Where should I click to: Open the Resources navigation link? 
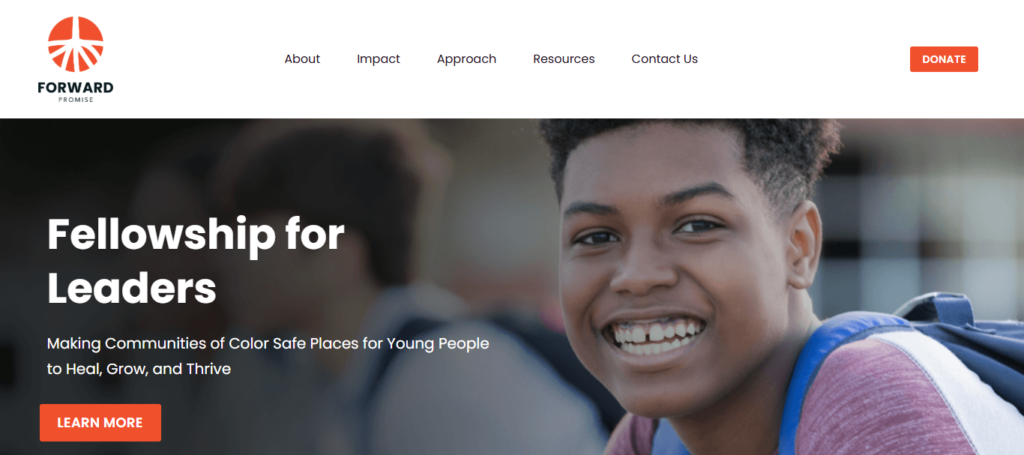564,59
